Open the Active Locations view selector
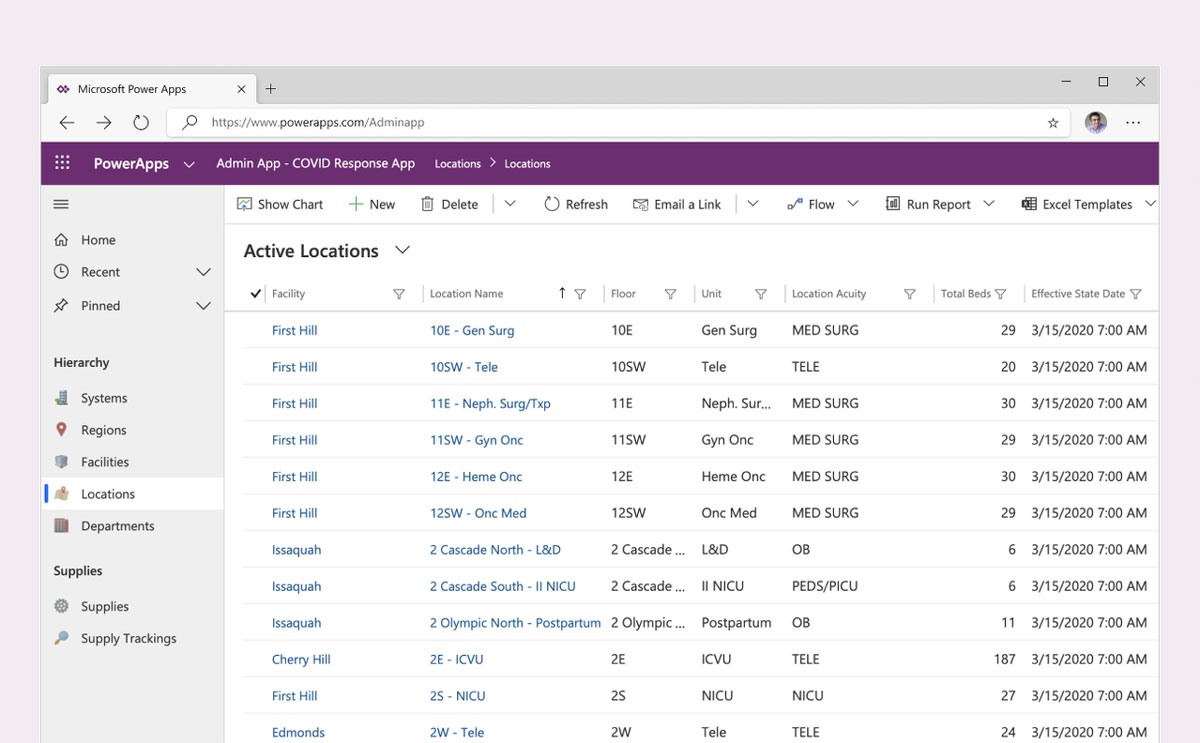 pyautogui.click(x=403, y=250)
